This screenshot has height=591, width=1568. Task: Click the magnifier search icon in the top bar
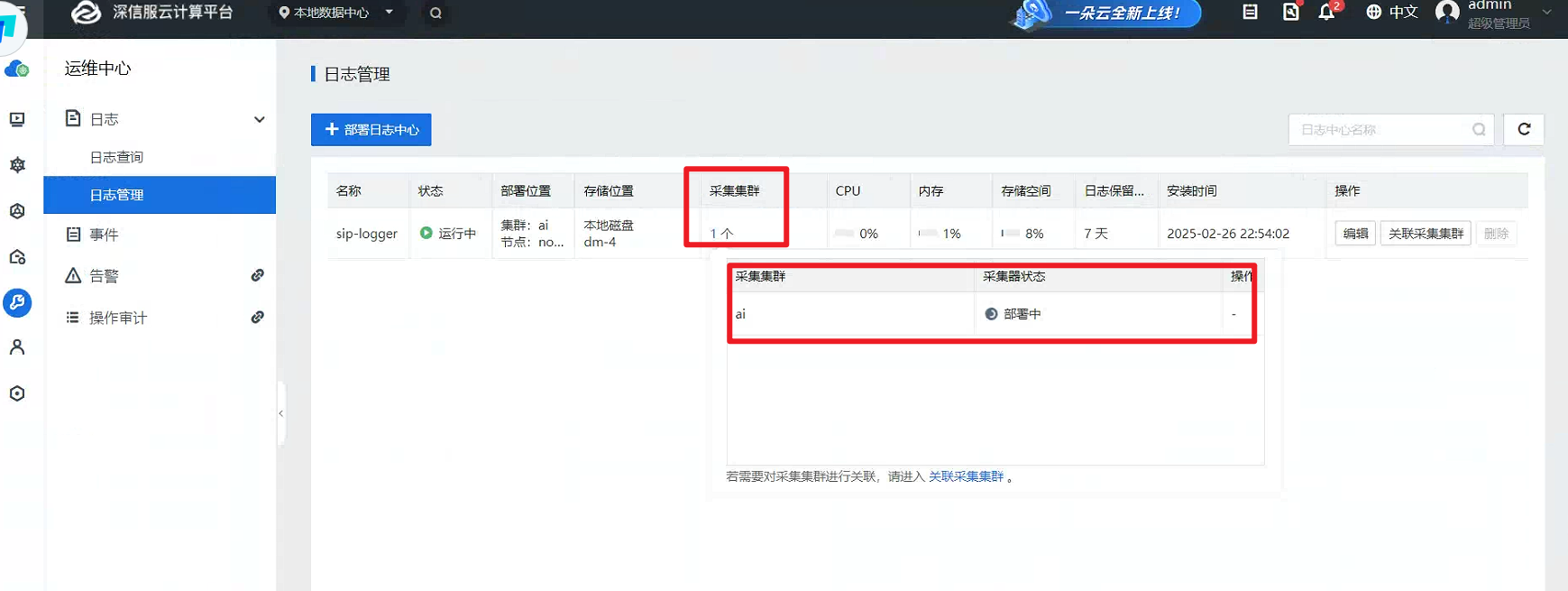click(436, 13)
